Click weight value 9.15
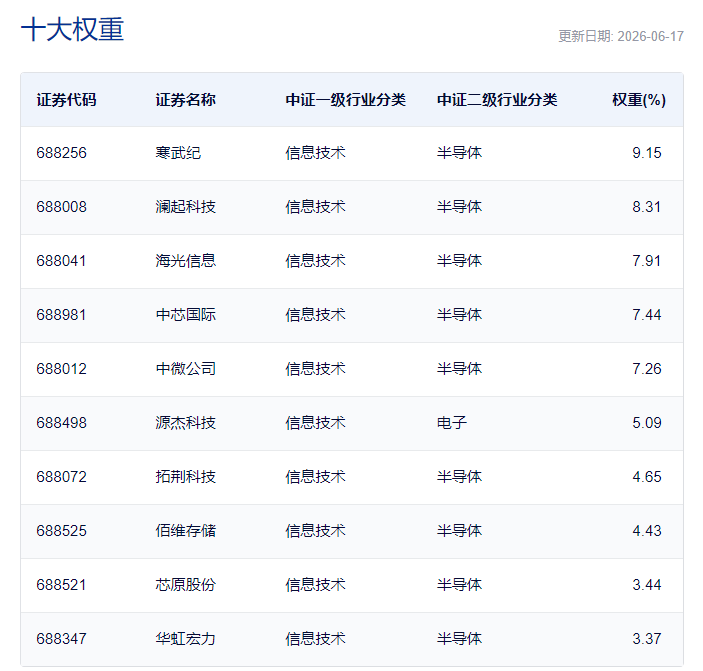This screenshot has height=671, width=703. 647,153
